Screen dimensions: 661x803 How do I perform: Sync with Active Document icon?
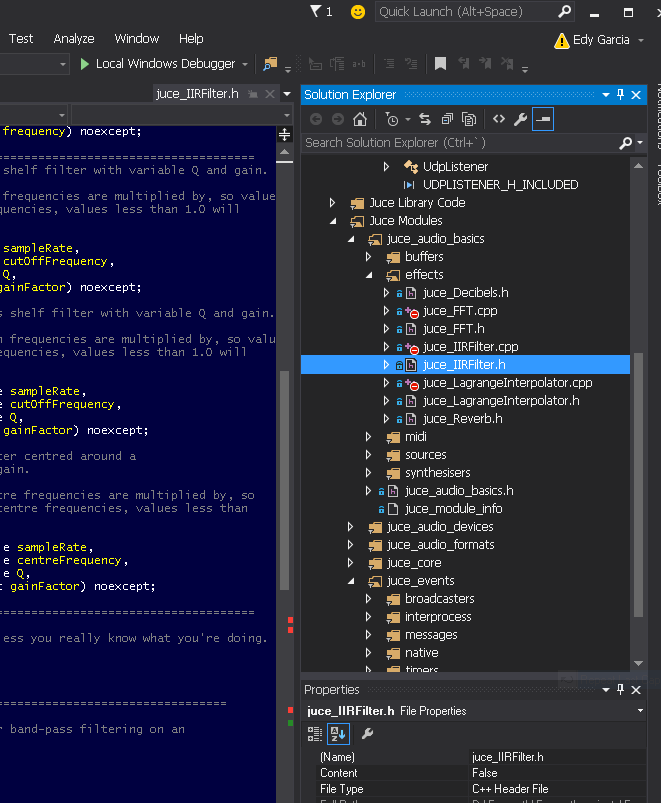pos(425,119)
